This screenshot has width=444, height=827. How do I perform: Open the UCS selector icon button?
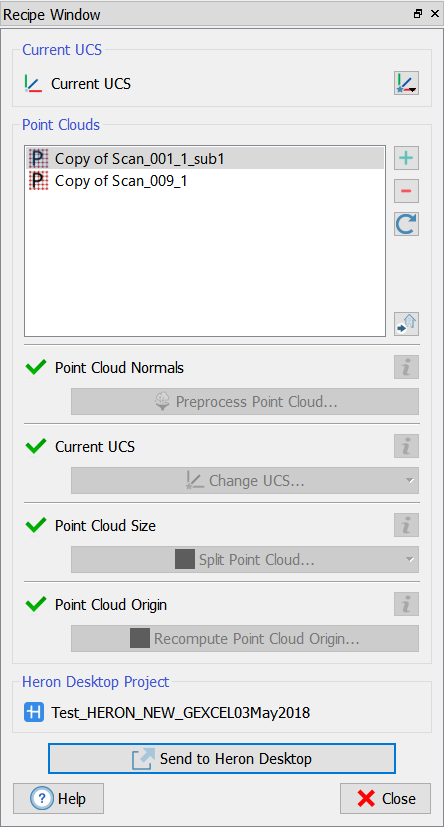(x=406, y=83)
